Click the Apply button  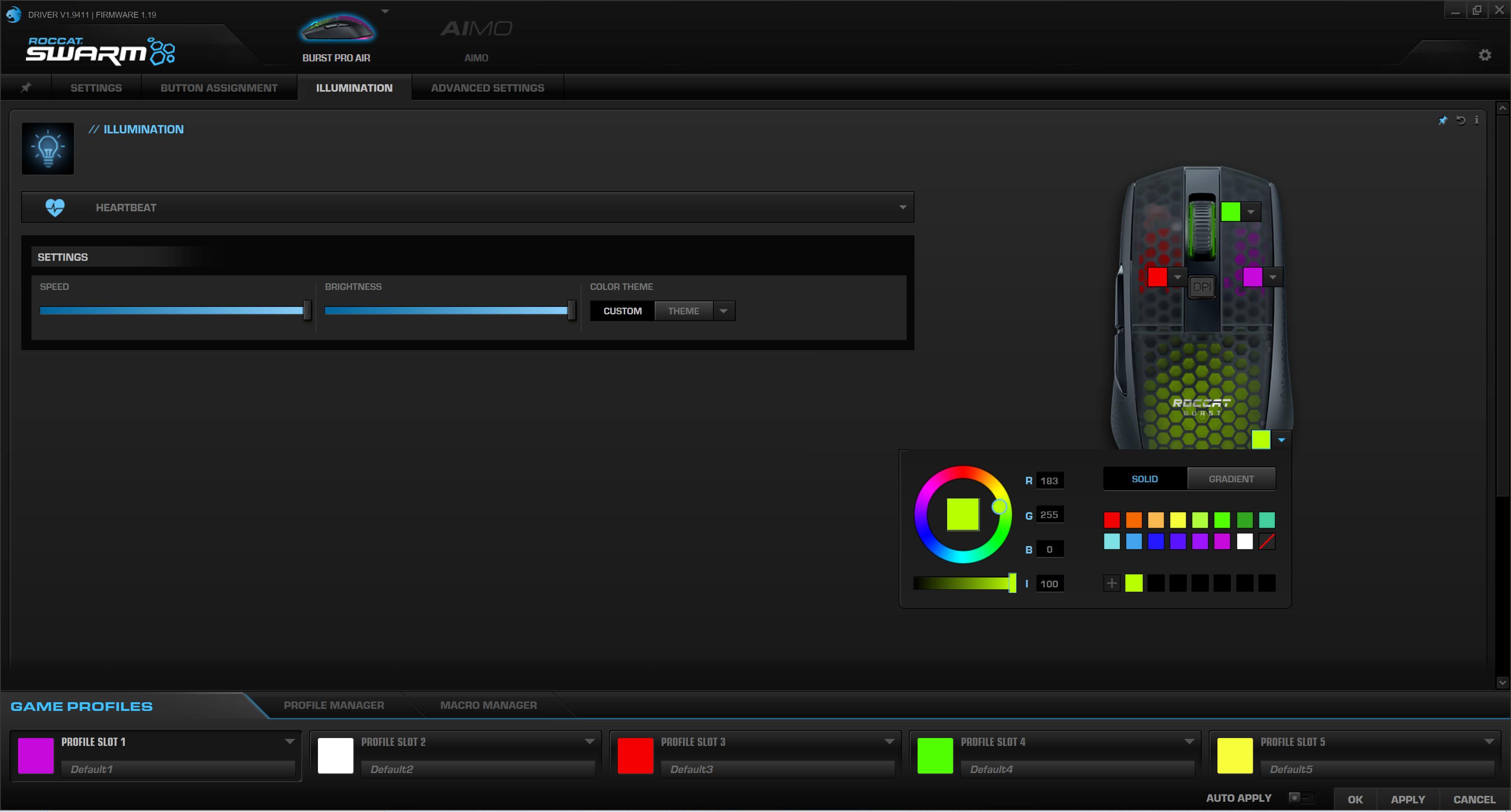pyautogui.click(x=1407, y=800)
